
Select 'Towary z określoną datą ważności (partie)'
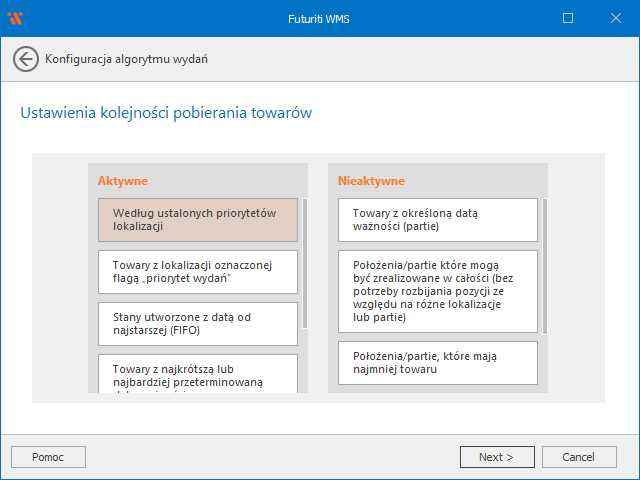click(x=438, y=220)
